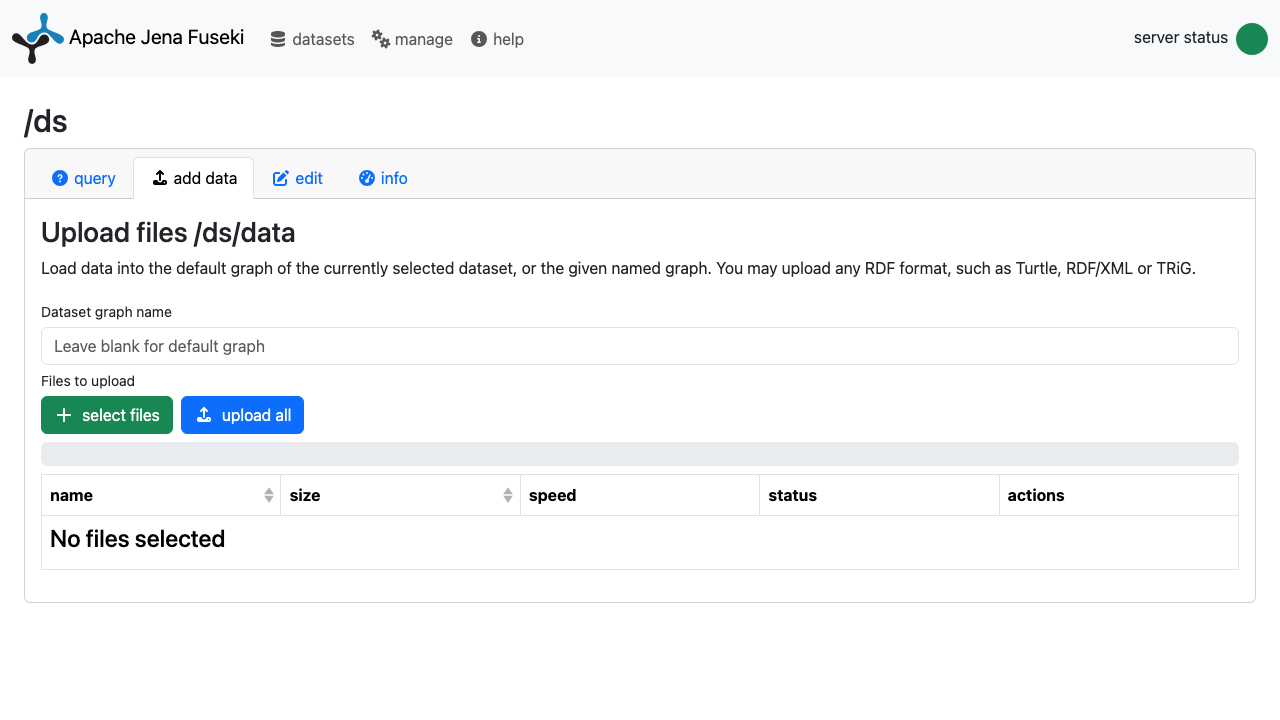Viewport: 1280px width, 720px height.
Task: Click the add data upload icon
Action: click(160, 178)
